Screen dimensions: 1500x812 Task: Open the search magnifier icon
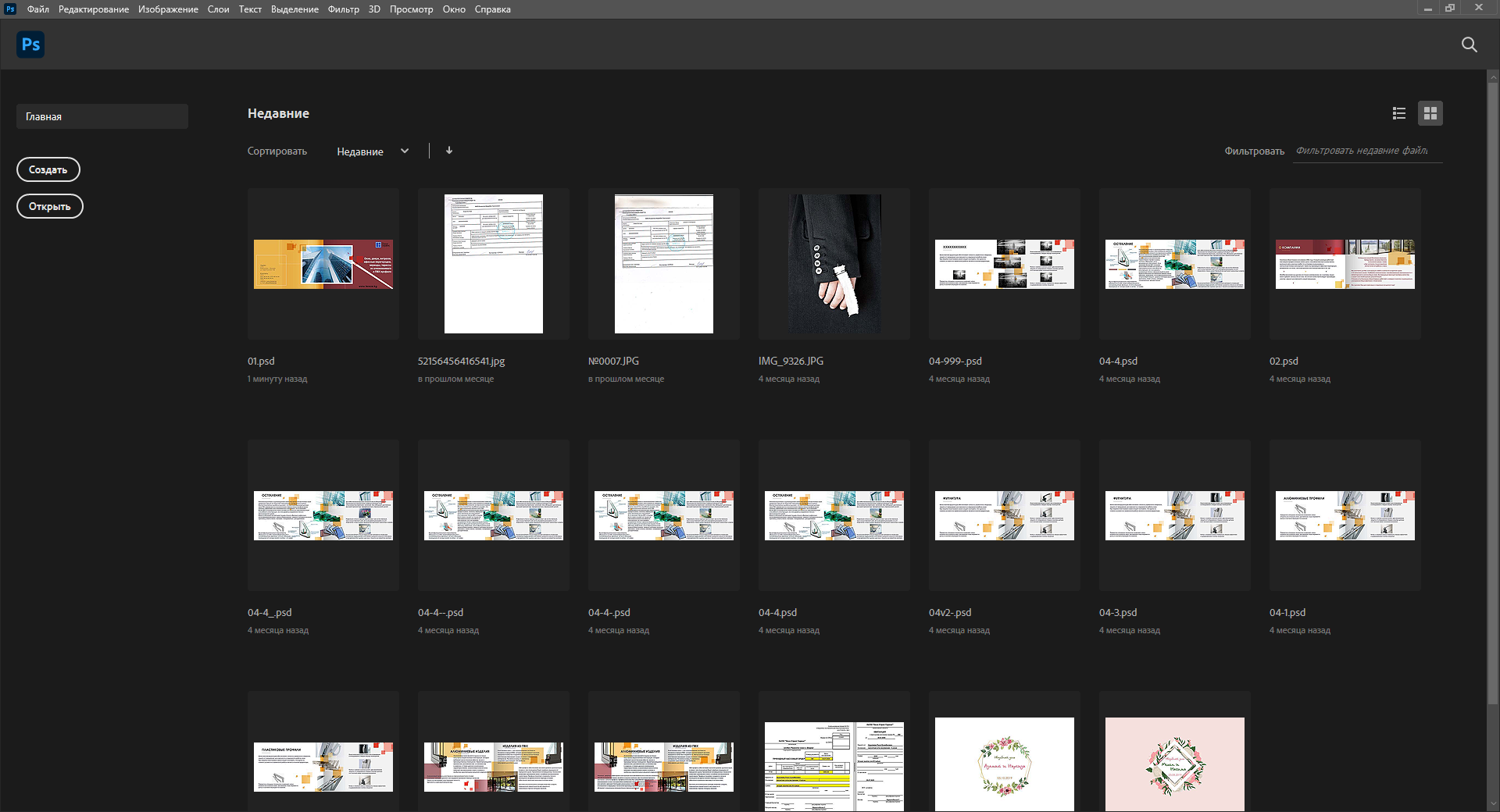tap(1469, 45)
